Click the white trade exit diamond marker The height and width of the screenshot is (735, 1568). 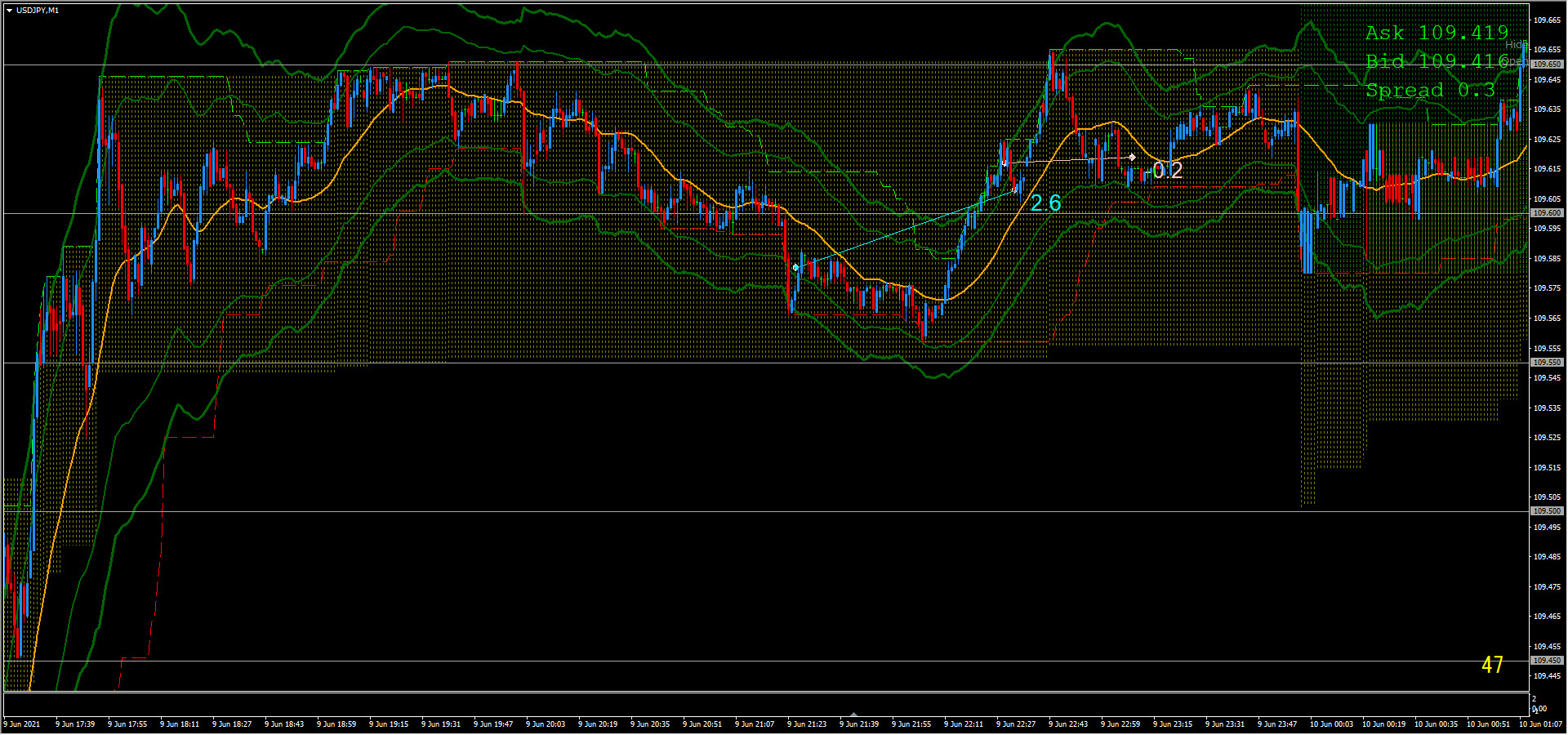coord(1132,157)
